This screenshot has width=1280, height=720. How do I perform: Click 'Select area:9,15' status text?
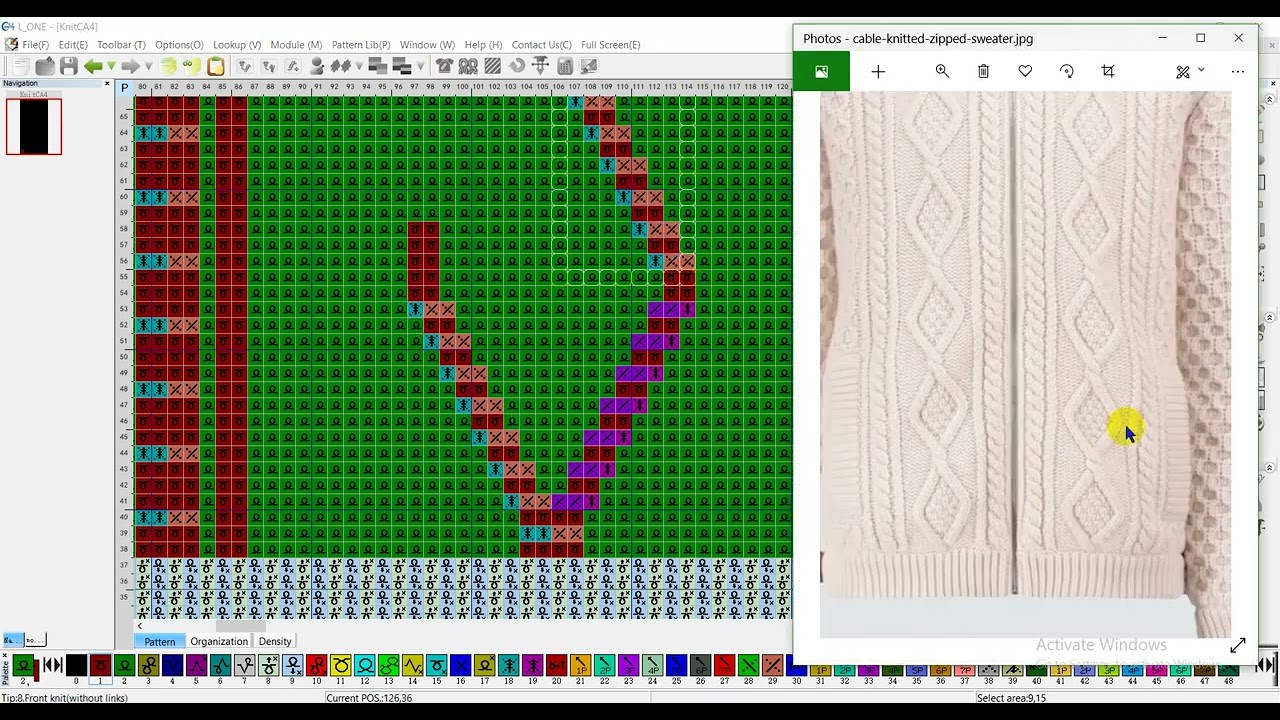point(1011,698)
